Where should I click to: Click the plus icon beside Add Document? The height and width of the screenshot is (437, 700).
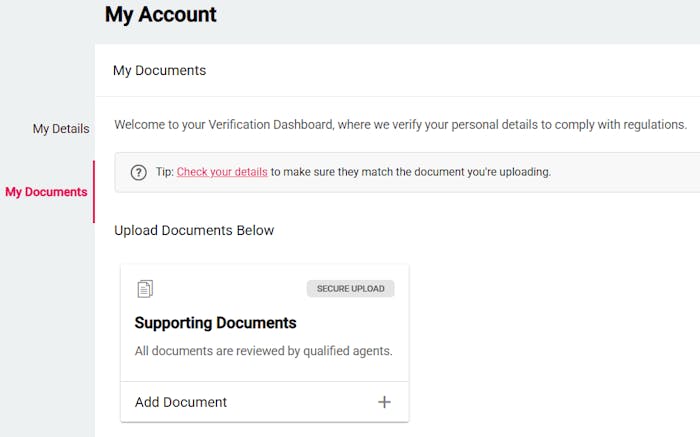tap(384, 402)
